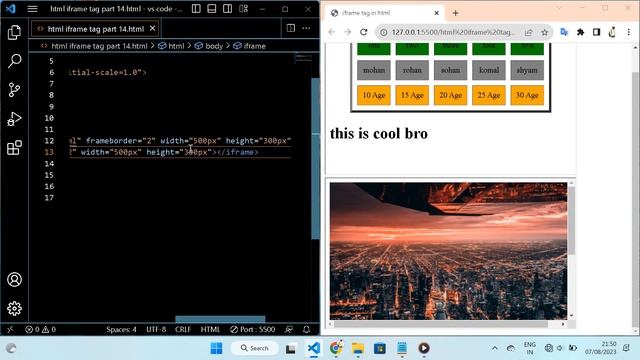This screenshot has height=360, width=640.
Task: Open the Accounts menu in VS Code
Action: (14, 280)
